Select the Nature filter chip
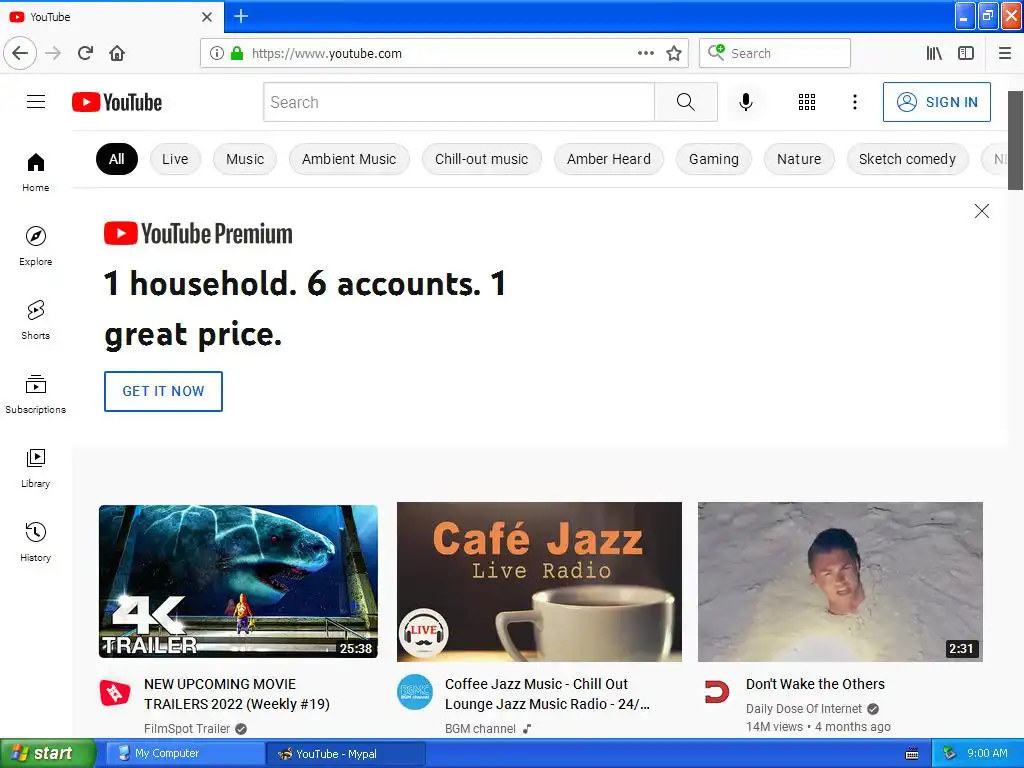 click(x=799, y=159)
